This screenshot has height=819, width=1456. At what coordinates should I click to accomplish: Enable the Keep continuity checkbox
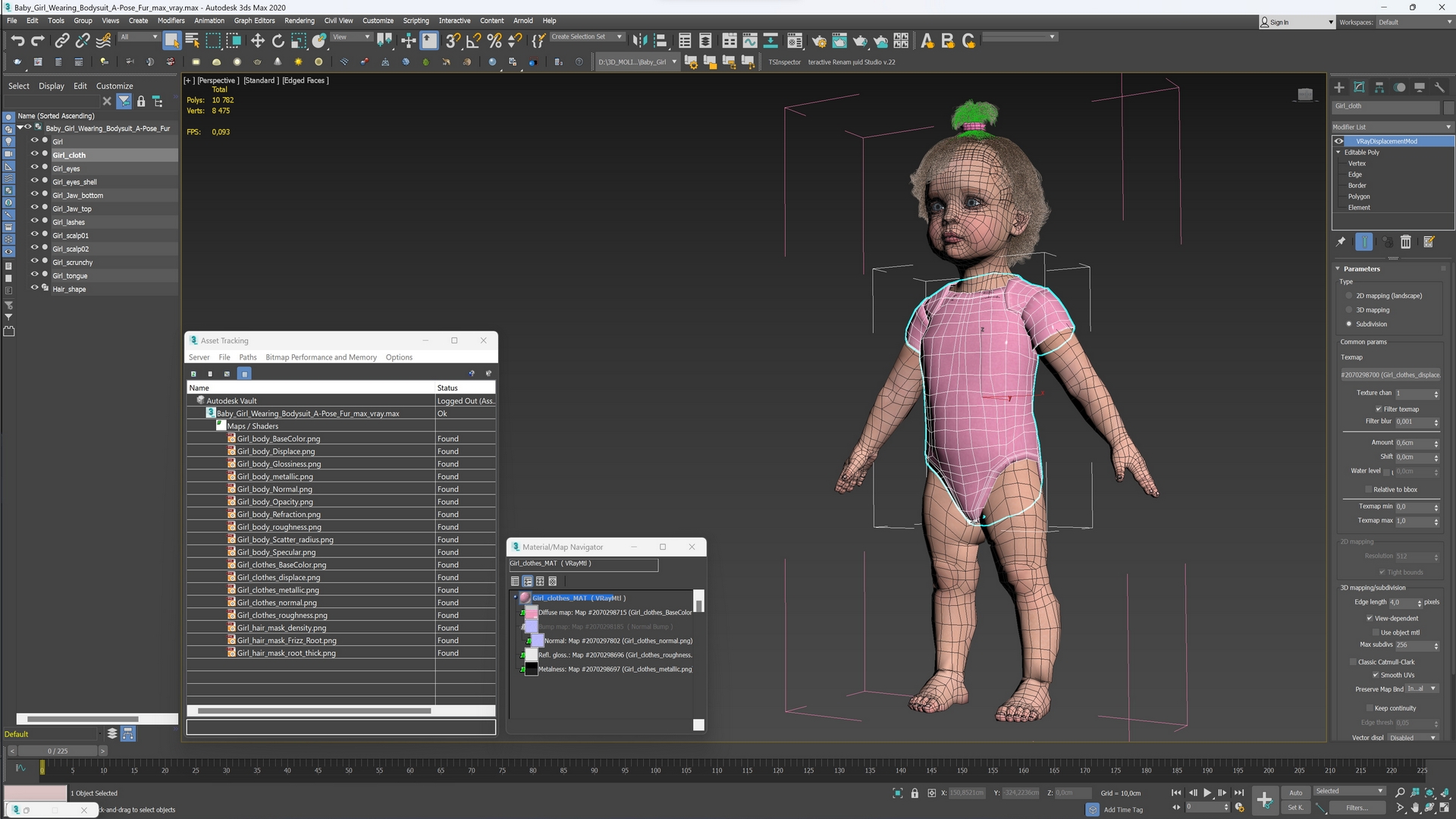1370,708
